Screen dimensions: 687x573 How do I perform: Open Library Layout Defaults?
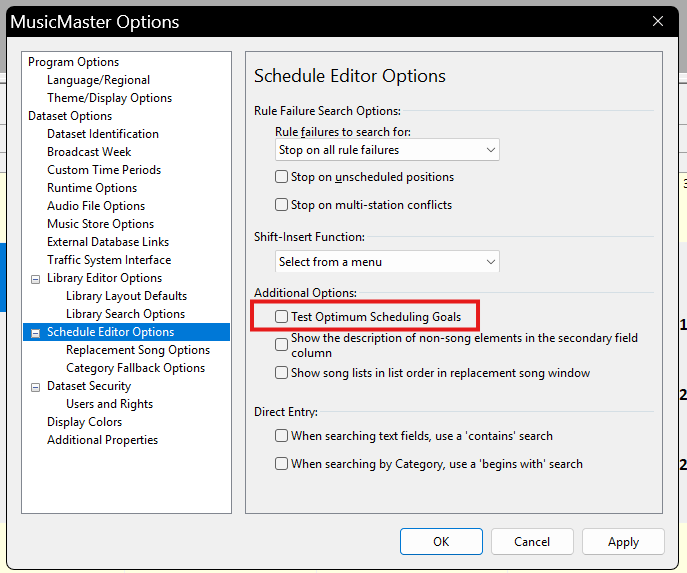coord(126,296)
